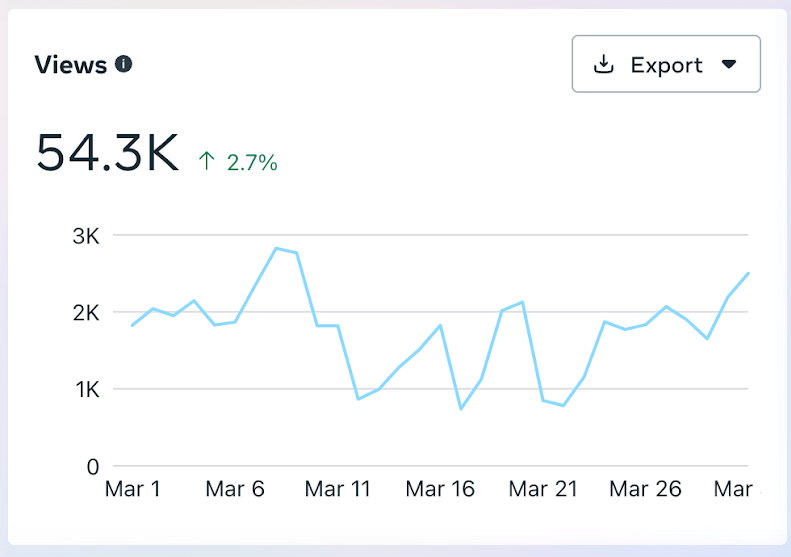Image resolution: width=791 pixels, height=557 pixels.
Task: Click the 1K y-axis label
Action: (x=86, y=389)
